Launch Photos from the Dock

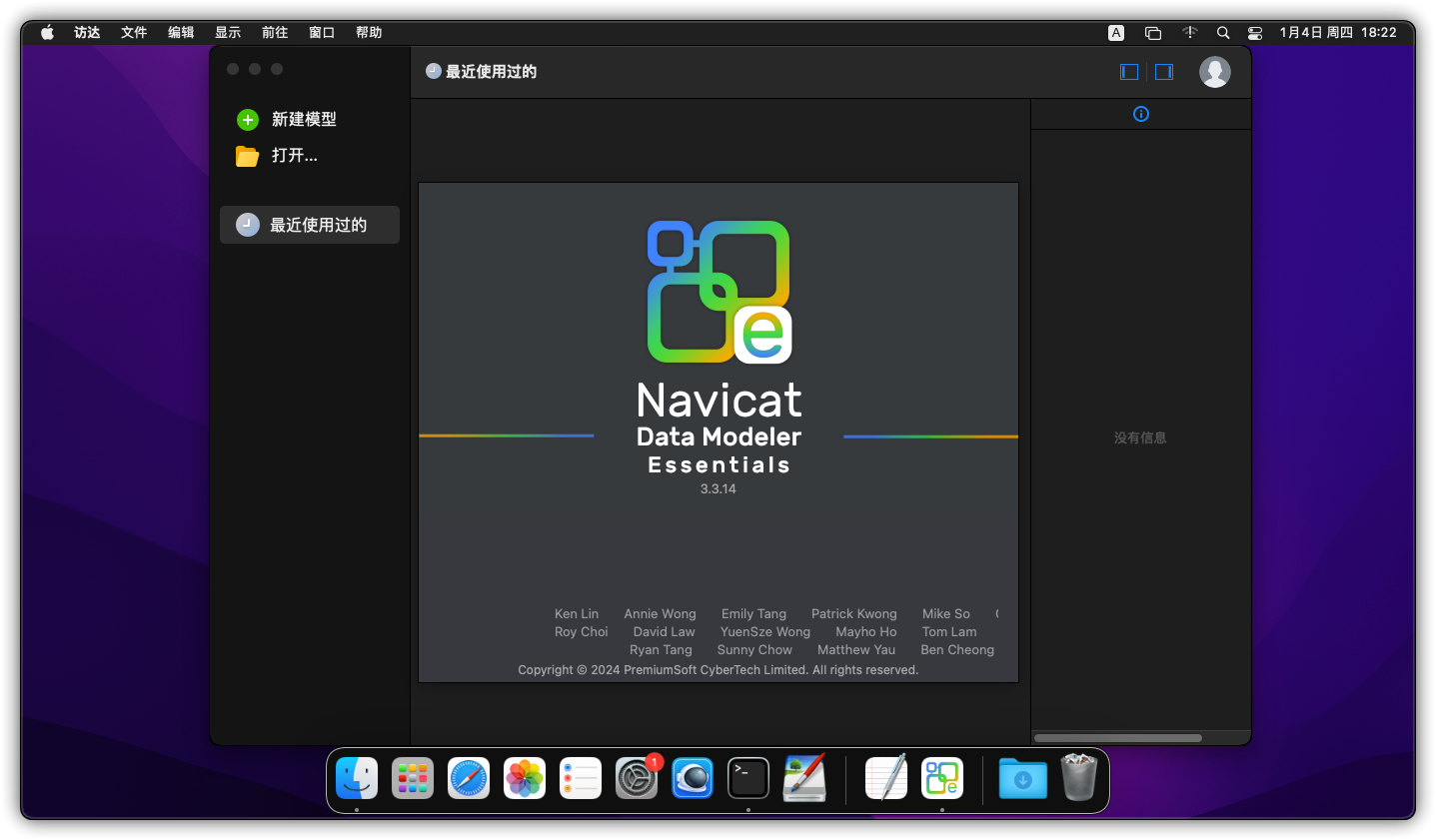pos(525,778)
